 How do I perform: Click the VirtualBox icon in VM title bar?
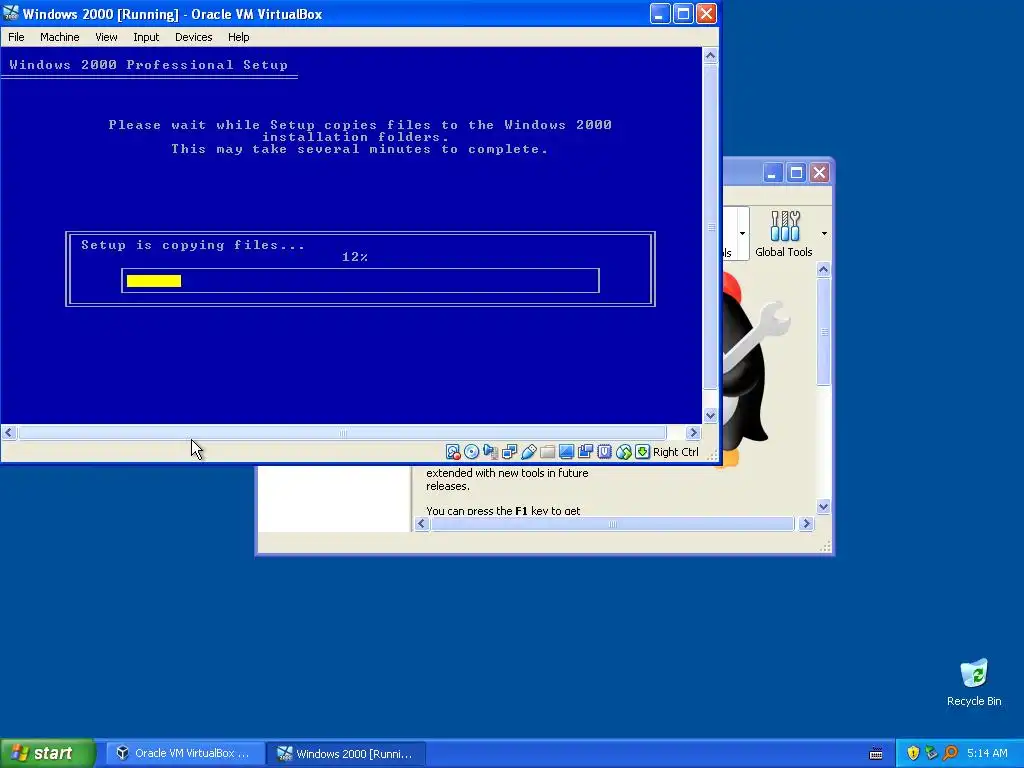(x=11, y=14)
